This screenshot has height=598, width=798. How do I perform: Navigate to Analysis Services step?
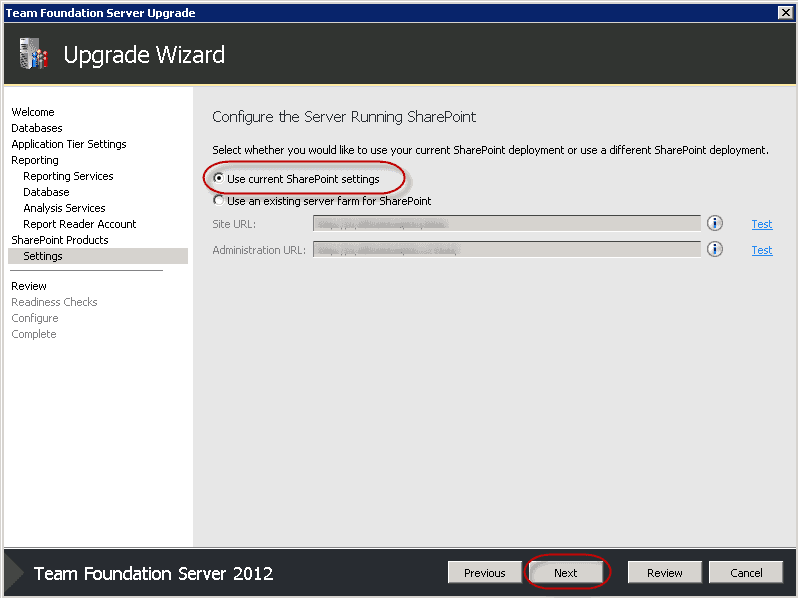tap(64, 208)
